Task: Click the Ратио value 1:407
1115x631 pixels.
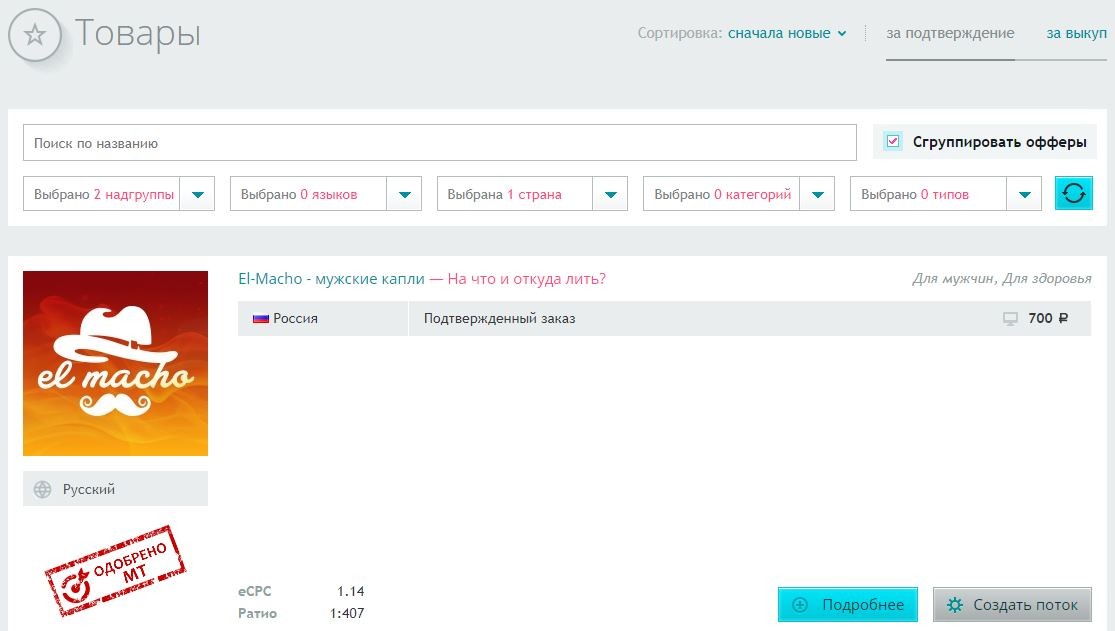Action: (347, 613)
